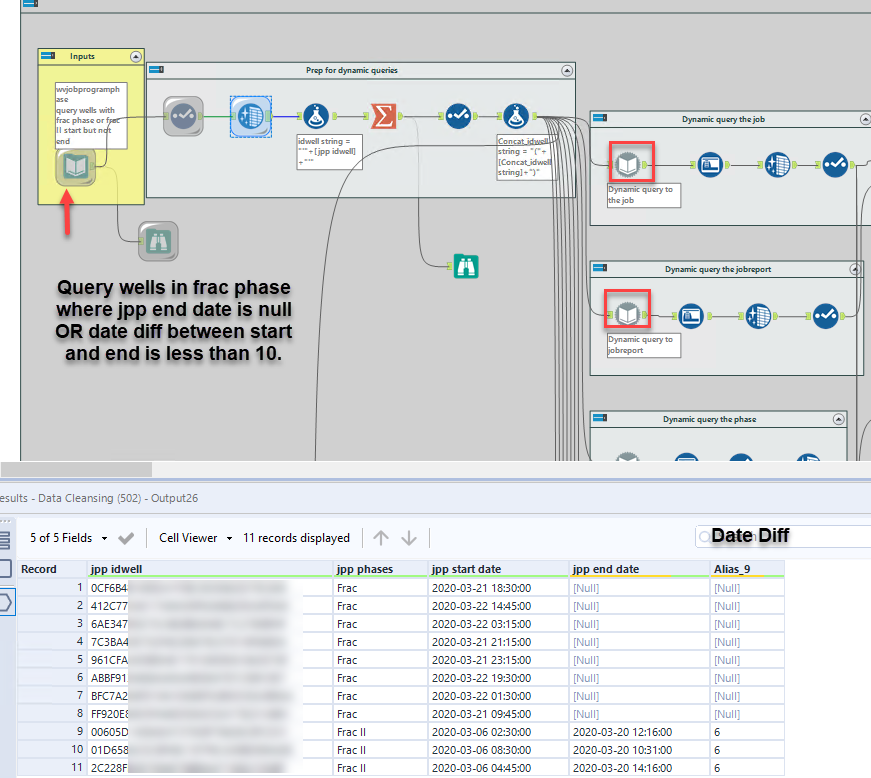Click the 'Dynamic query to jobreport' annotation
The height and width of the screenshot is (778, 871).
point(644,345)
